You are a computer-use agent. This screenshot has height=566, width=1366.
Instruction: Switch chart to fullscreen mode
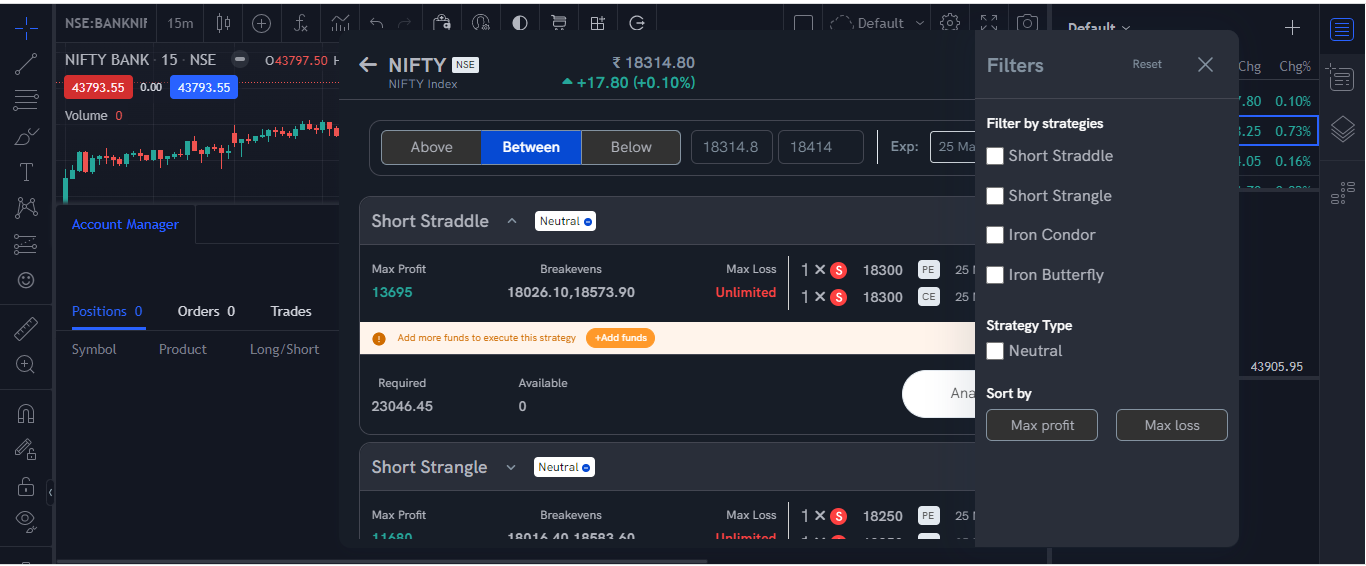click(x=989, y=23)
